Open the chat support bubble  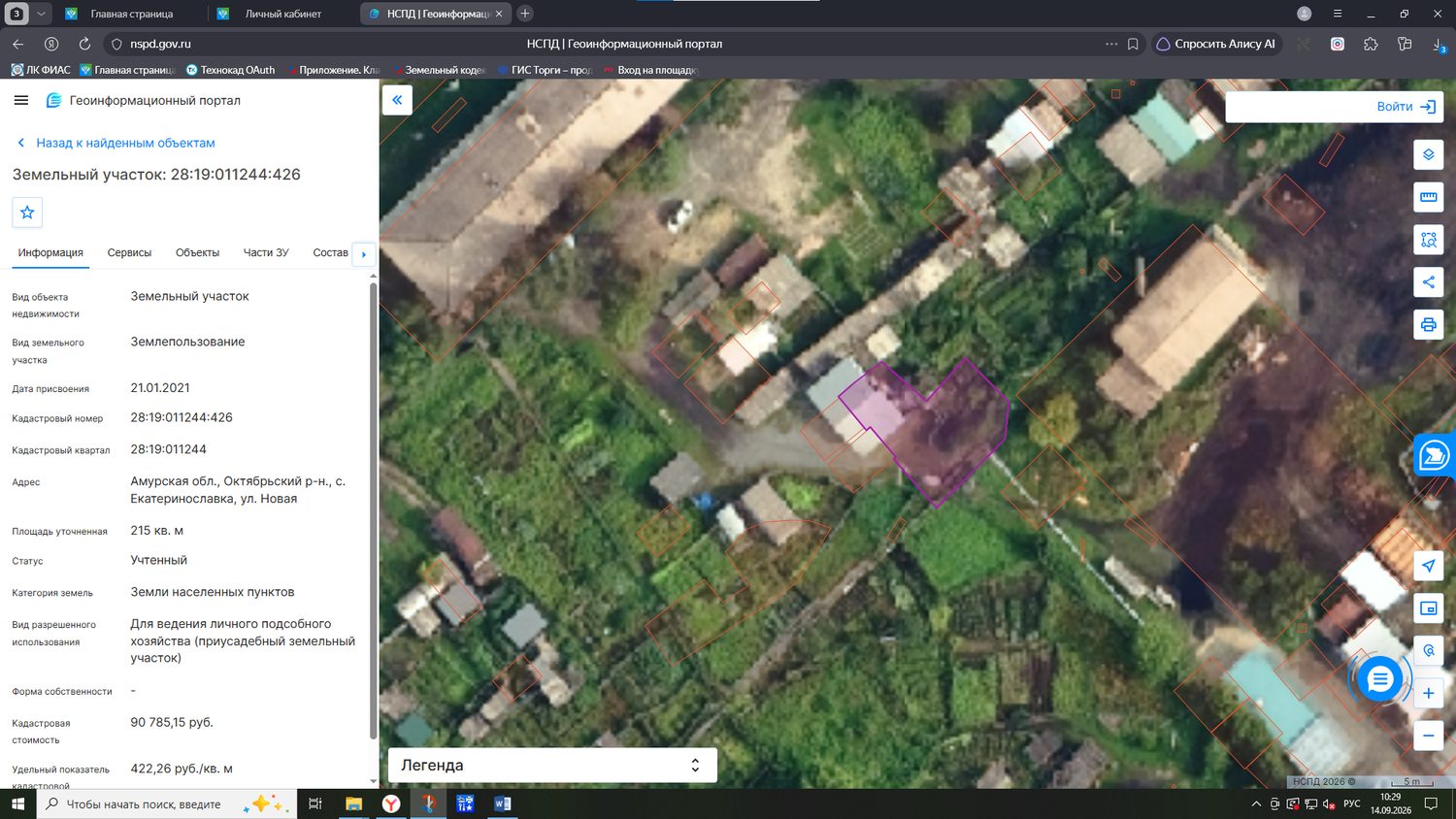point(1379,679)
